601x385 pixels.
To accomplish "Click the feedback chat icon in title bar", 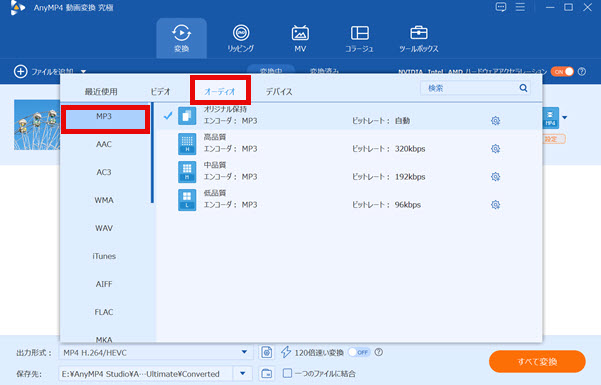I will [x=501, y=7].
